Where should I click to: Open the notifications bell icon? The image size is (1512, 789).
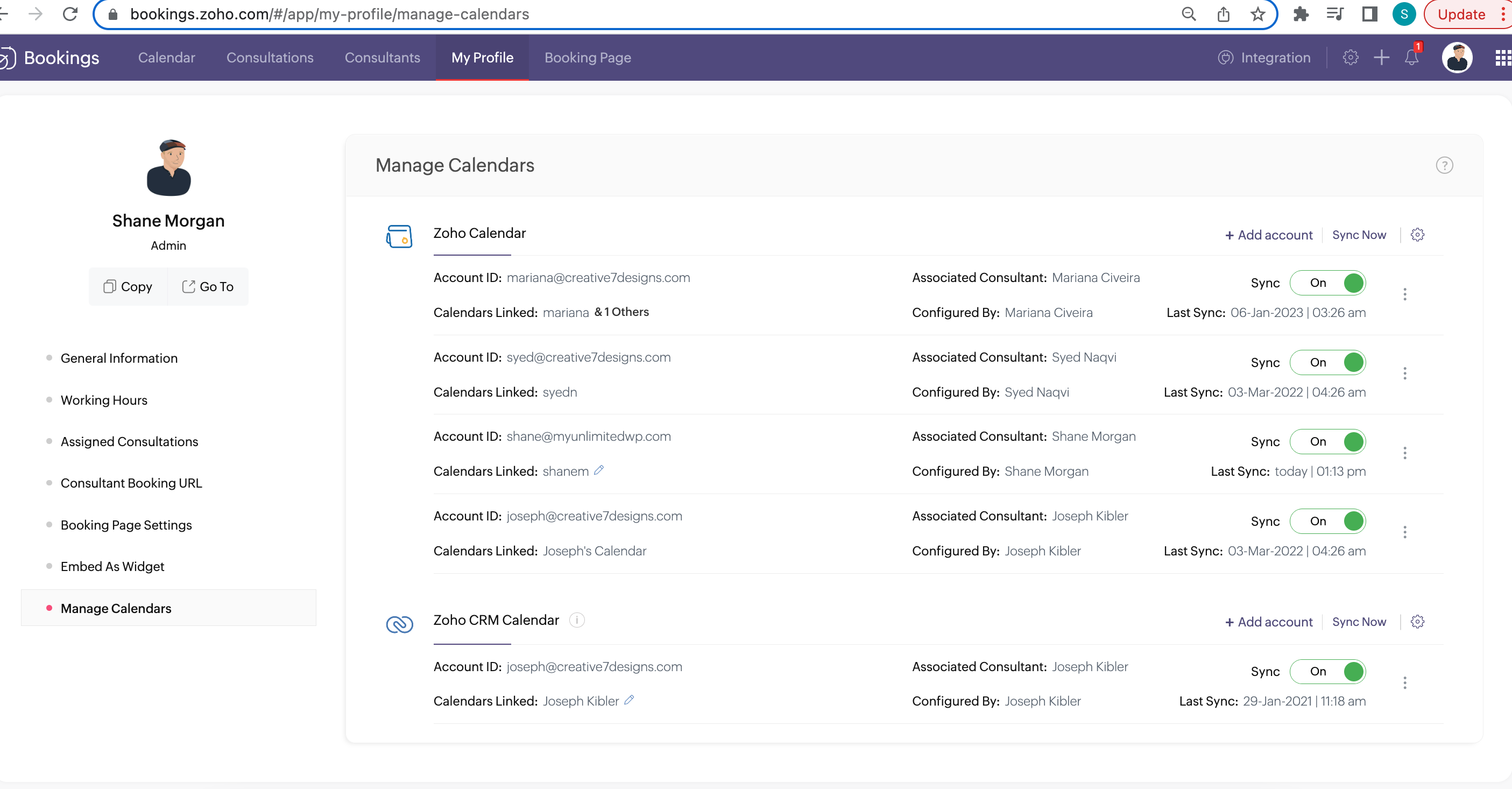(1411, 58)
